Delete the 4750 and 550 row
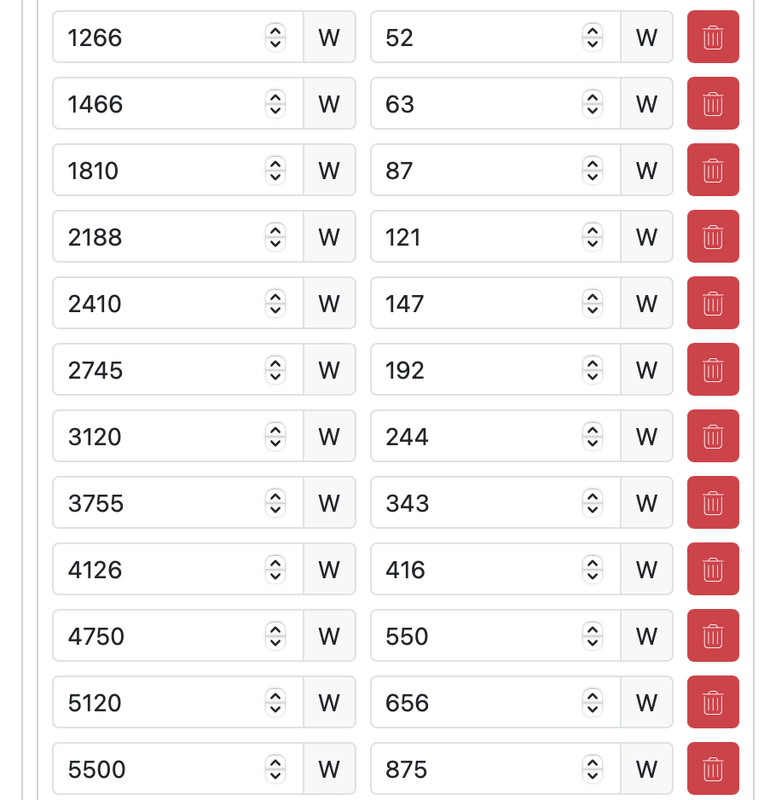764x800 pixels. point(712,635)
